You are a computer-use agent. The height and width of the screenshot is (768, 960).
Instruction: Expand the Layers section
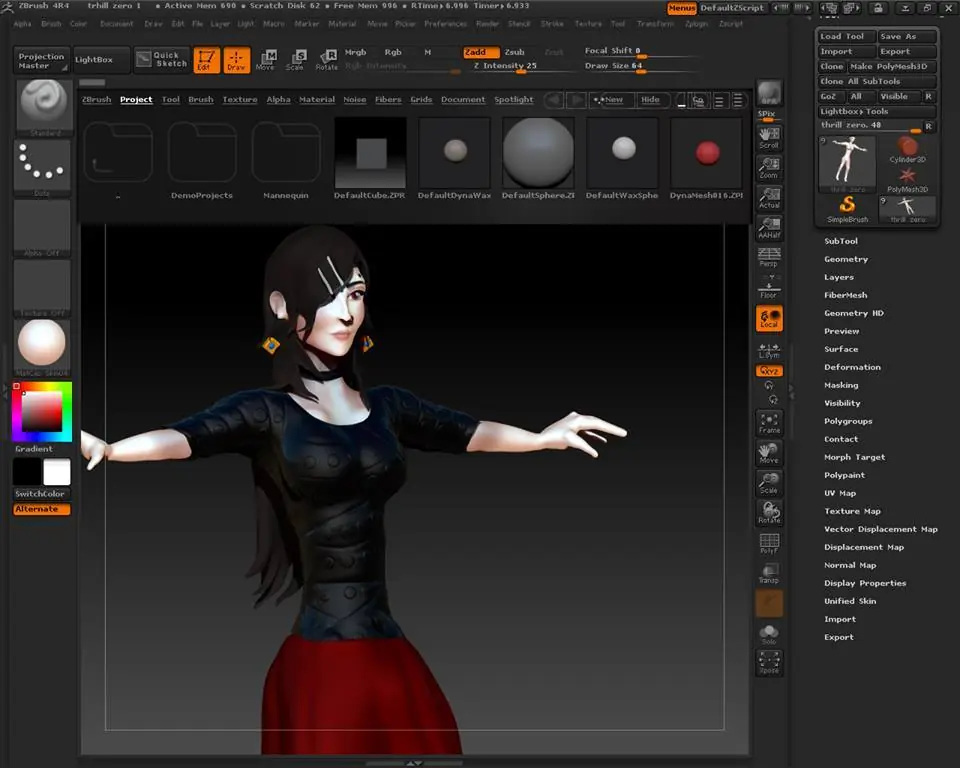[x=839, y=277]
